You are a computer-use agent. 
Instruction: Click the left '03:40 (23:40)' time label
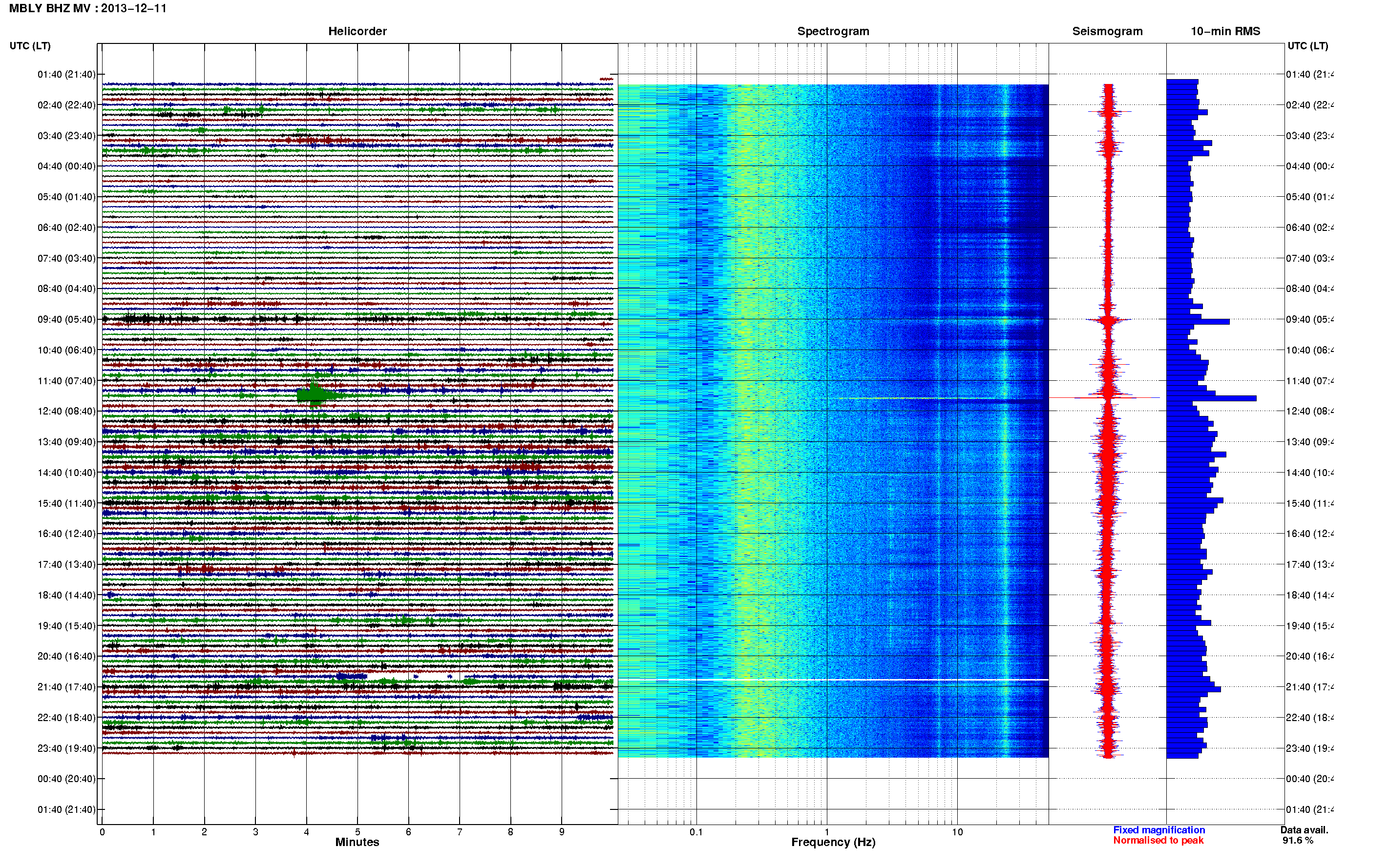pos(66,136)
